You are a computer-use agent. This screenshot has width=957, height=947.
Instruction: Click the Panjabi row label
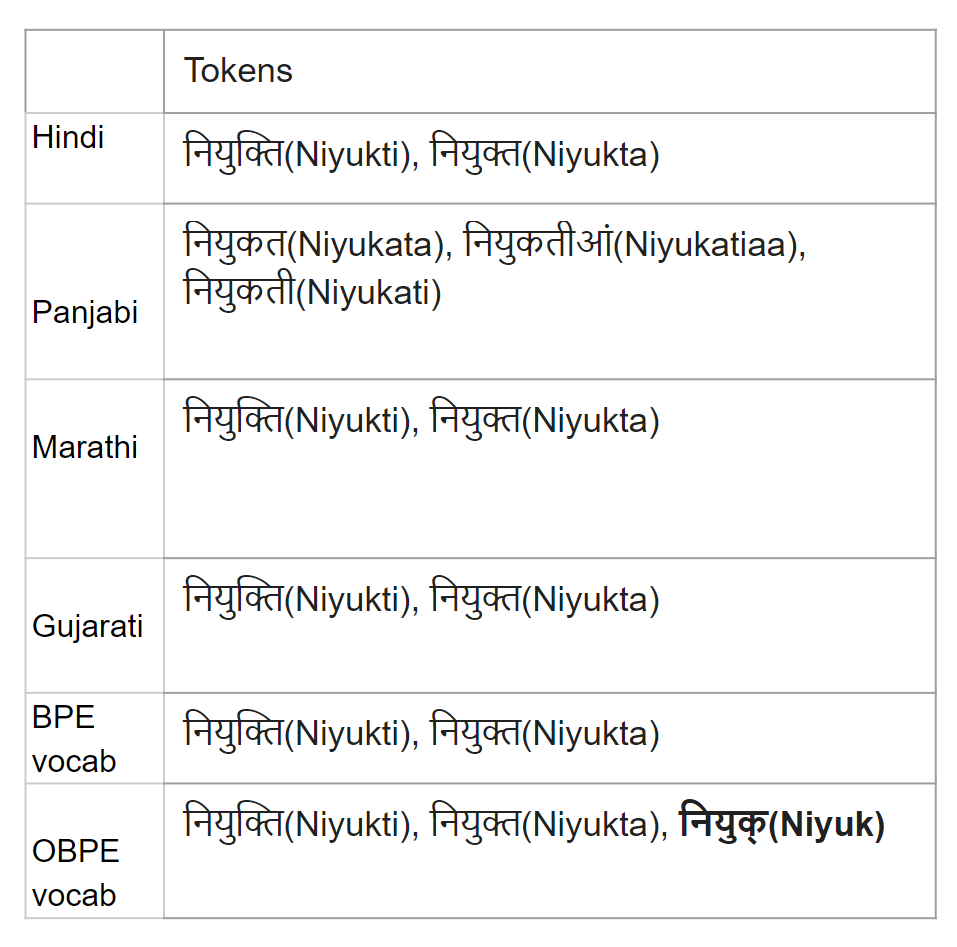85,312
